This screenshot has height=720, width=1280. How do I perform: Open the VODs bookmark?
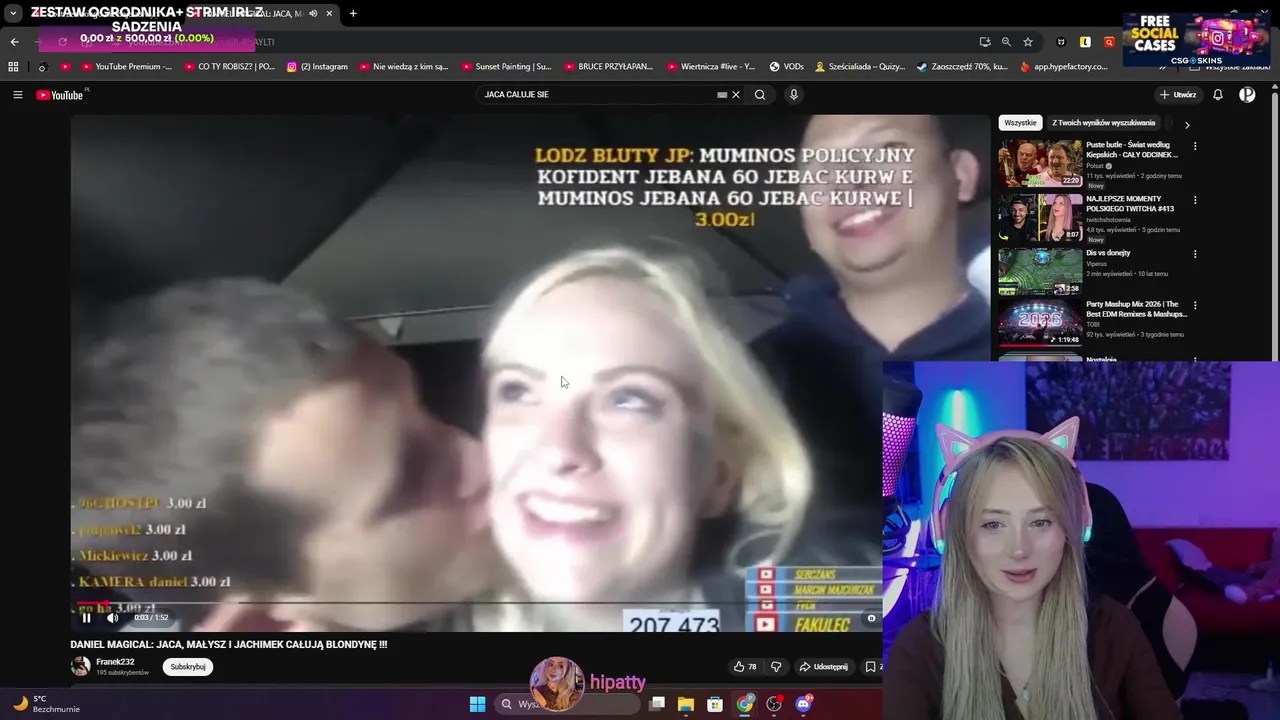[786, 67]
